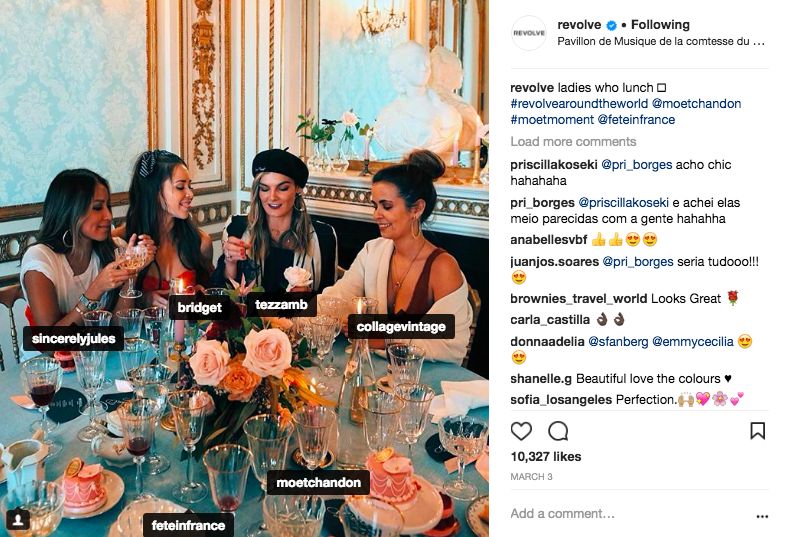
Task: Like the post with the heart icon
Action: point(521,431)
